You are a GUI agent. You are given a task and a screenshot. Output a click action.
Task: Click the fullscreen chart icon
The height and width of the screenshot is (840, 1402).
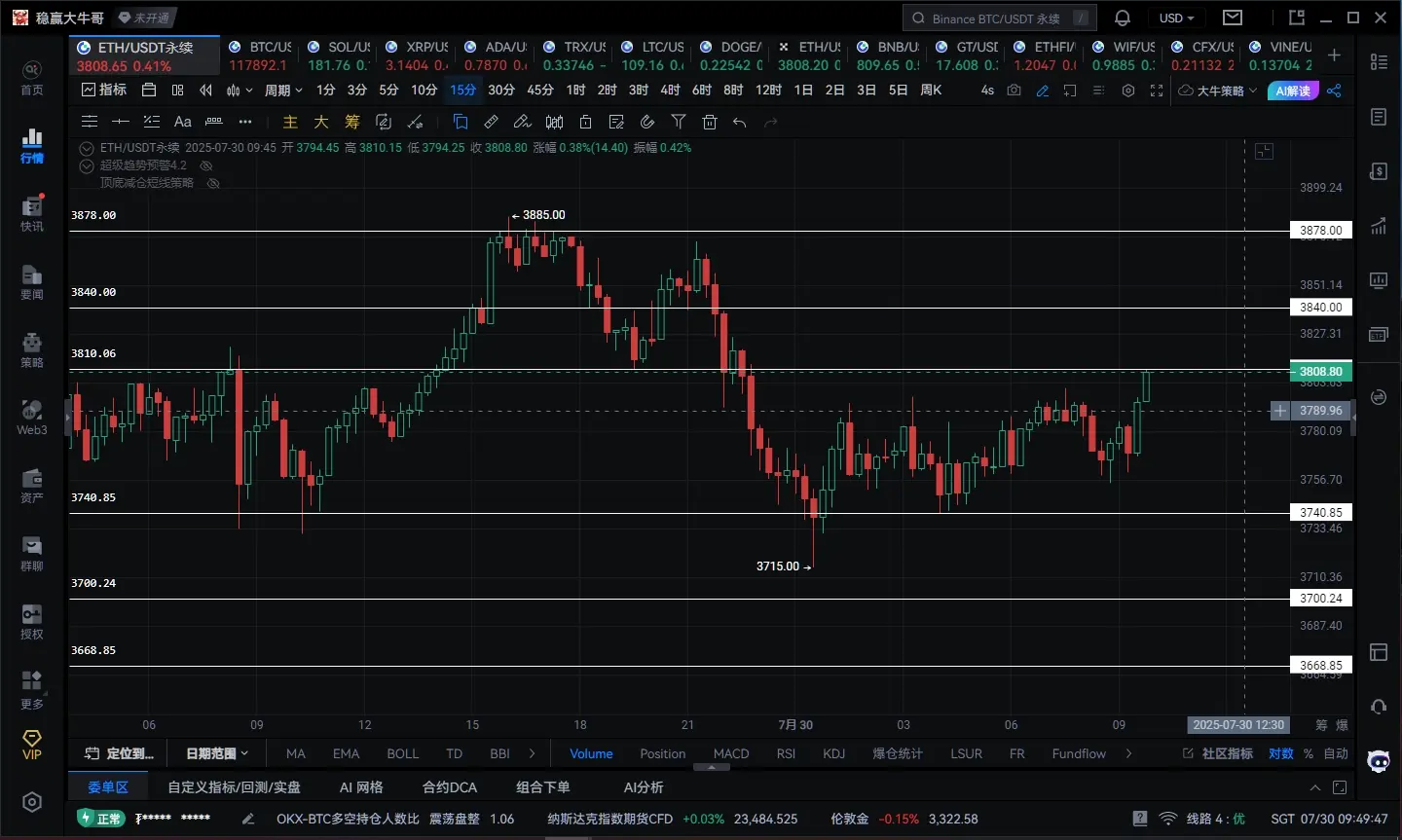(x=1157, y=91)
